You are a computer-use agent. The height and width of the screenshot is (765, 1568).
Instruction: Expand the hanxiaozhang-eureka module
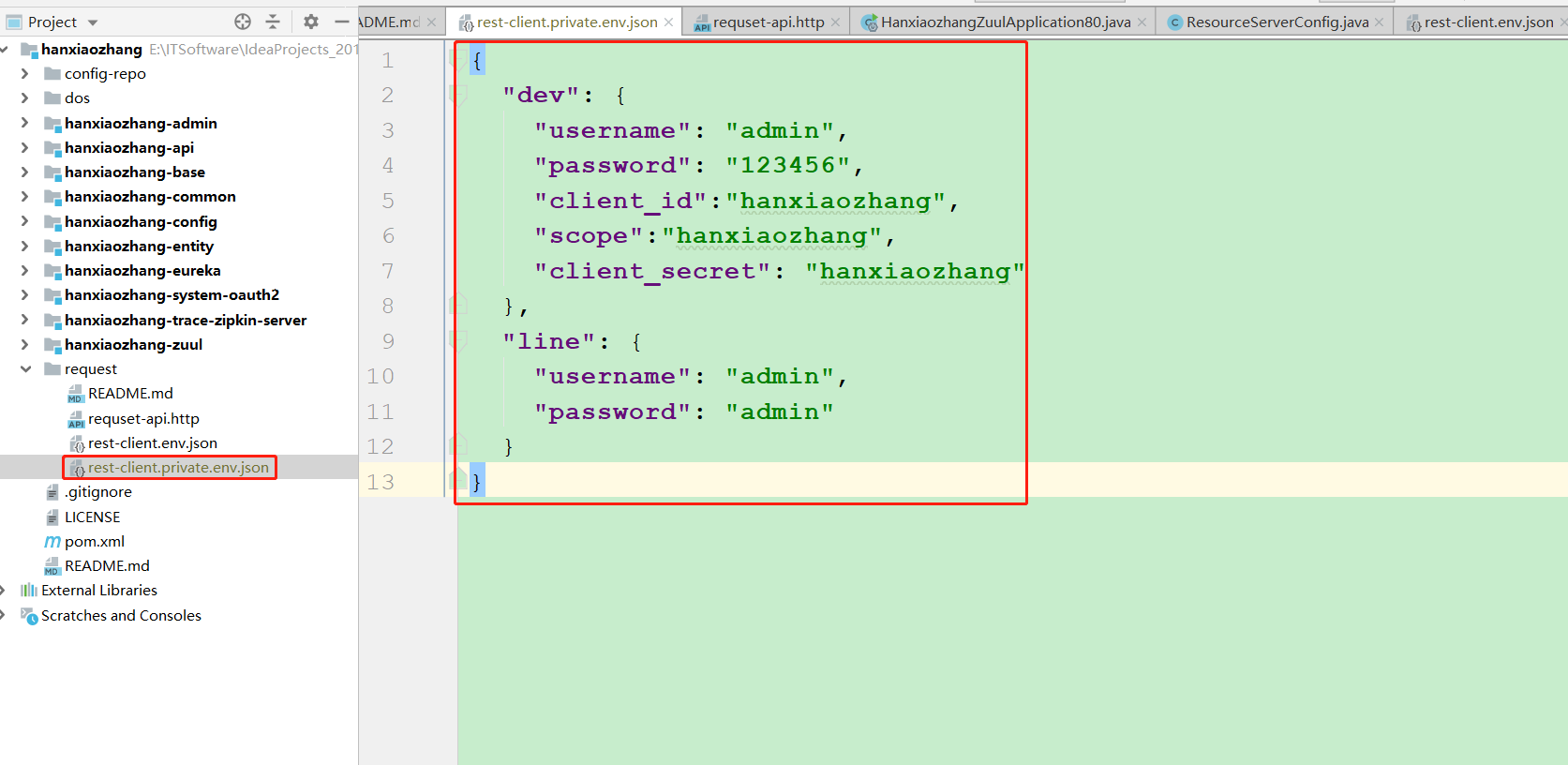pos(25,270)
